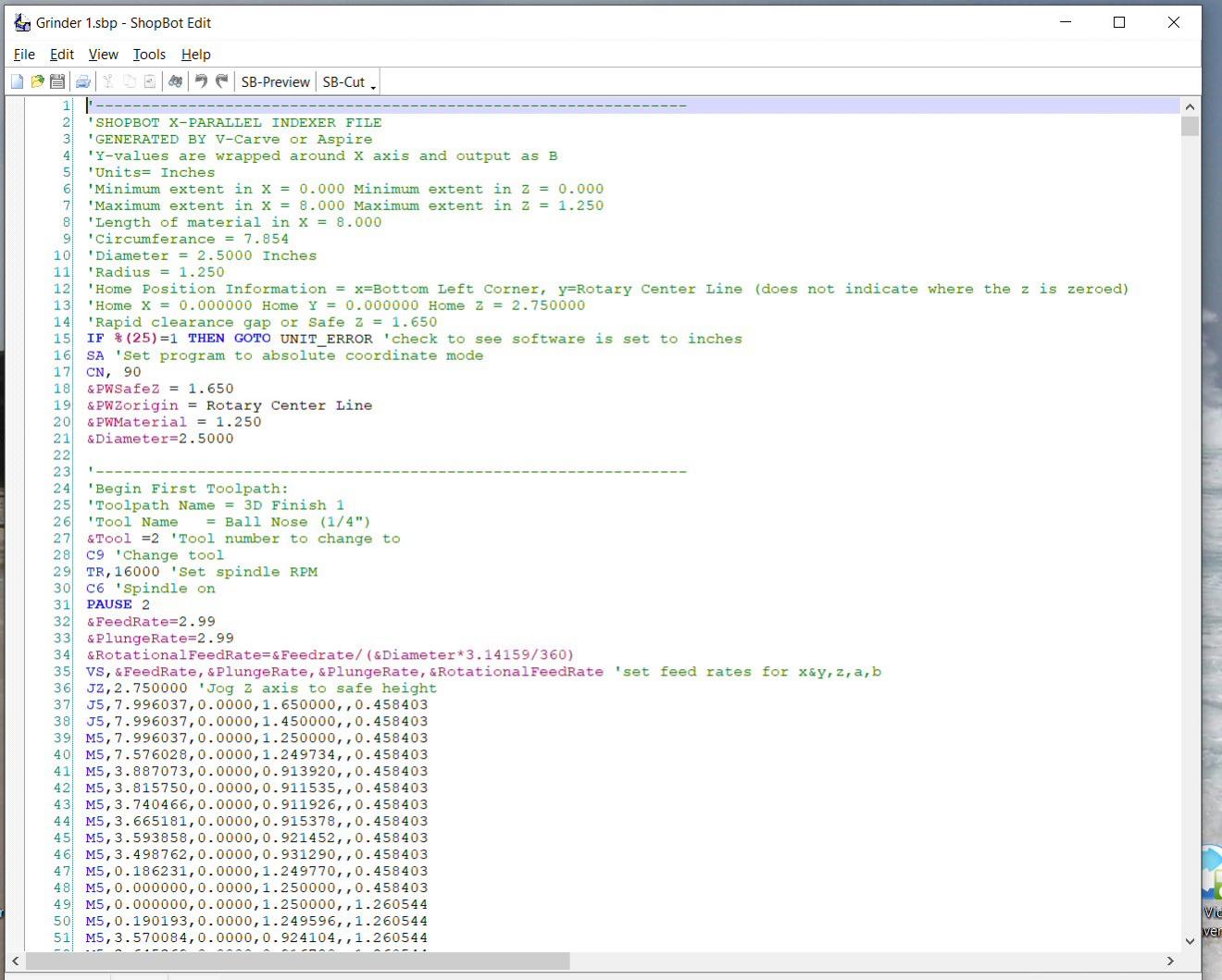Save the file using floppy disk icon
This screenshot has height=980, width=1222.
tap(57, 82)
